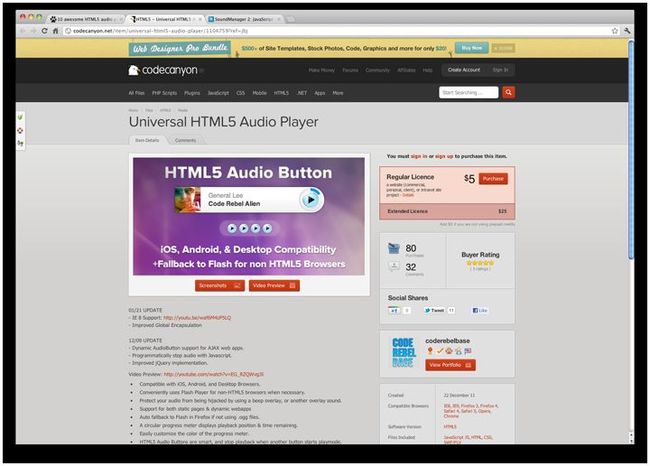Click the Video Preview button
Image resolution: width=650 pixels, height=466 pixels.
pos(274,285)
